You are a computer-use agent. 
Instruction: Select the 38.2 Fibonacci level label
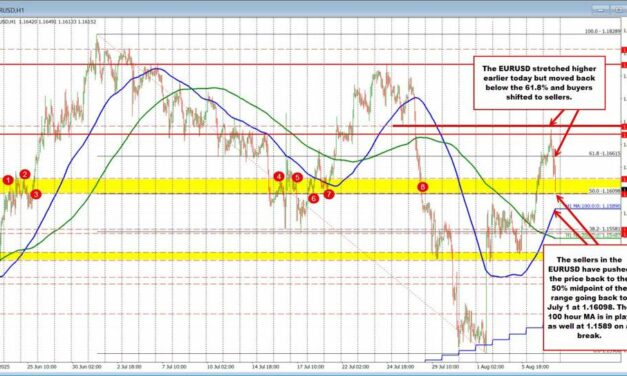[605, 228]
